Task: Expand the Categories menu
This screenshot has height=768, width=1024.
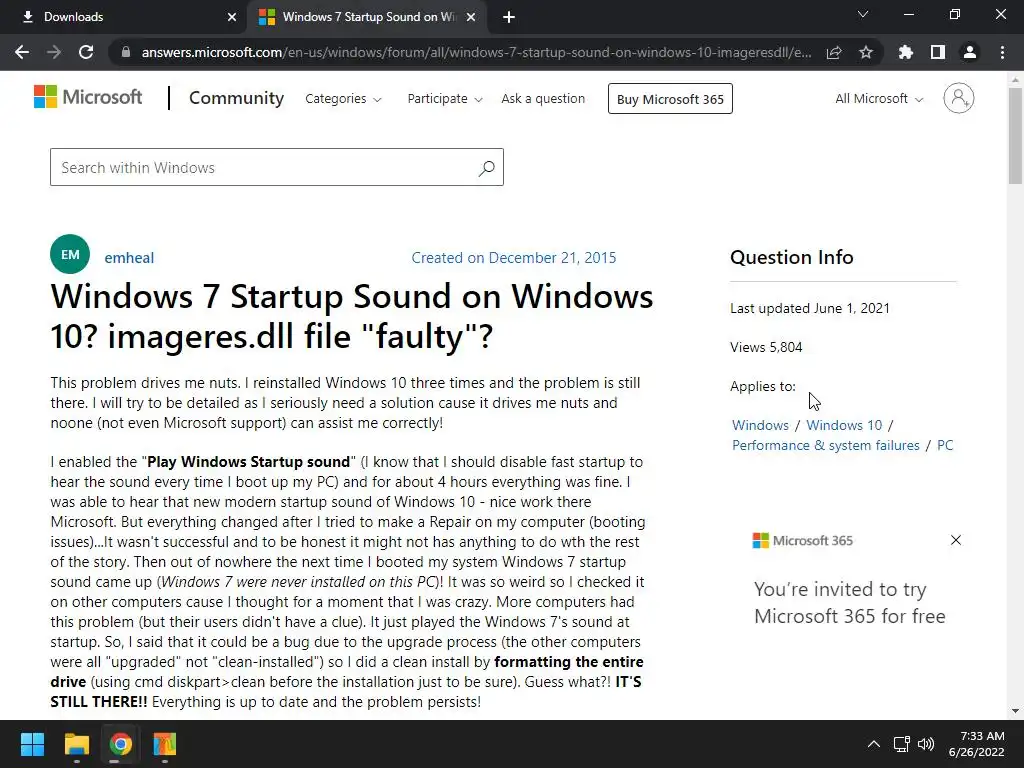Action: click(x=343, y=99)
